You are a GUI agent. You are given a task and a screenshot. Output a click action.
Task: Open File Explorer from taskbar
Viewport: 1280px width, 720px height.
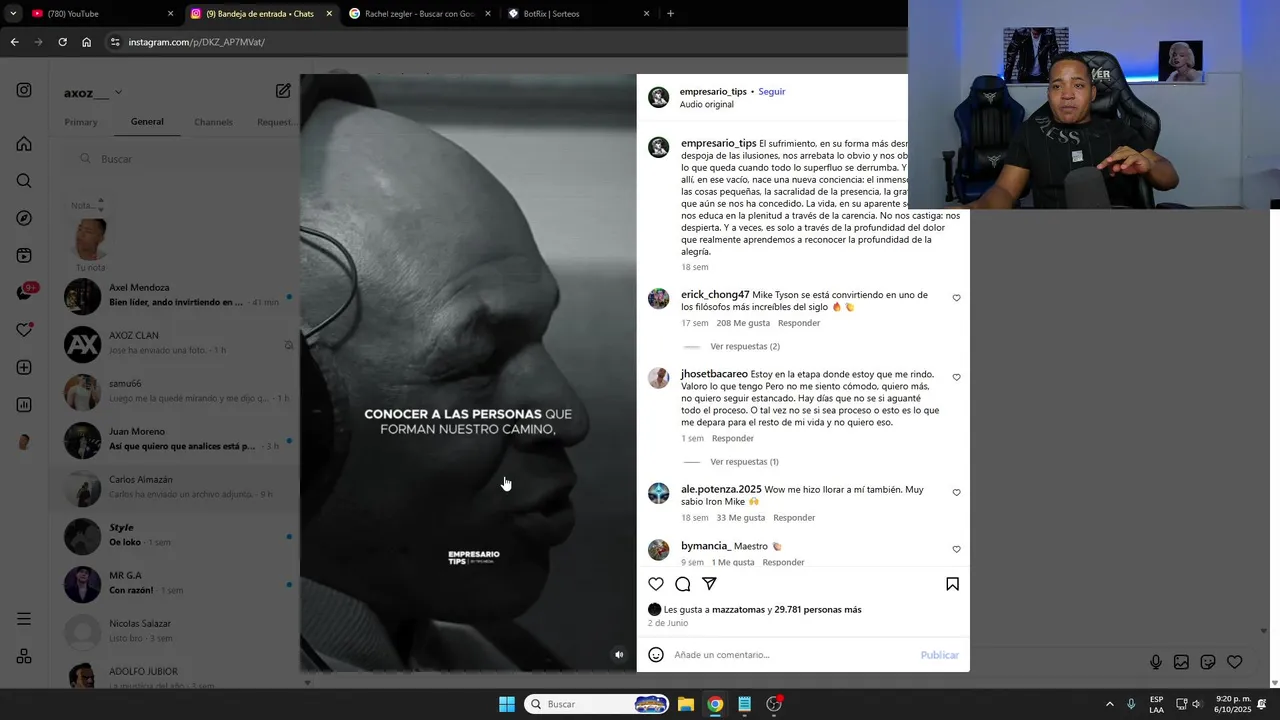pyautogui.click(x=686, y=704)
